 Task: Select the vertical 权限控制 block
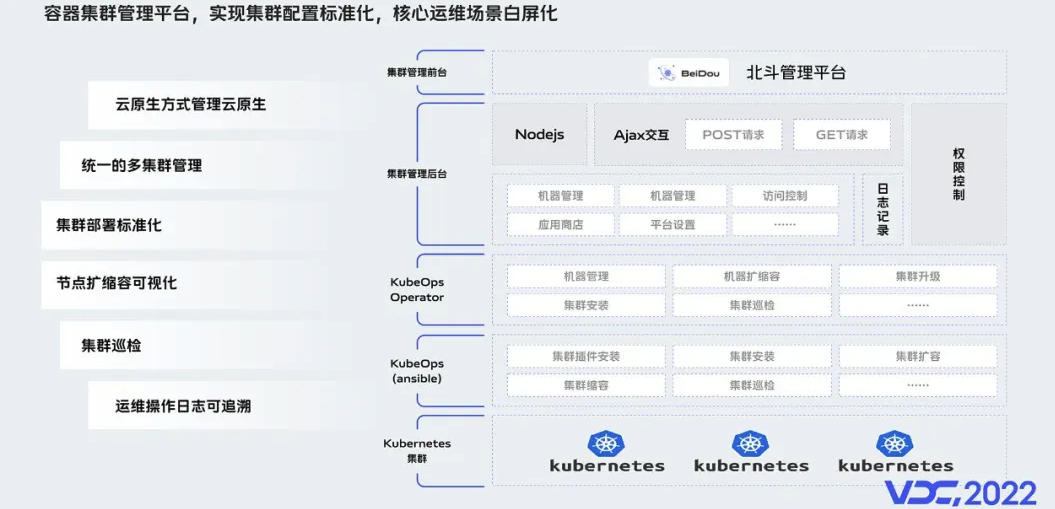[959, 174]
